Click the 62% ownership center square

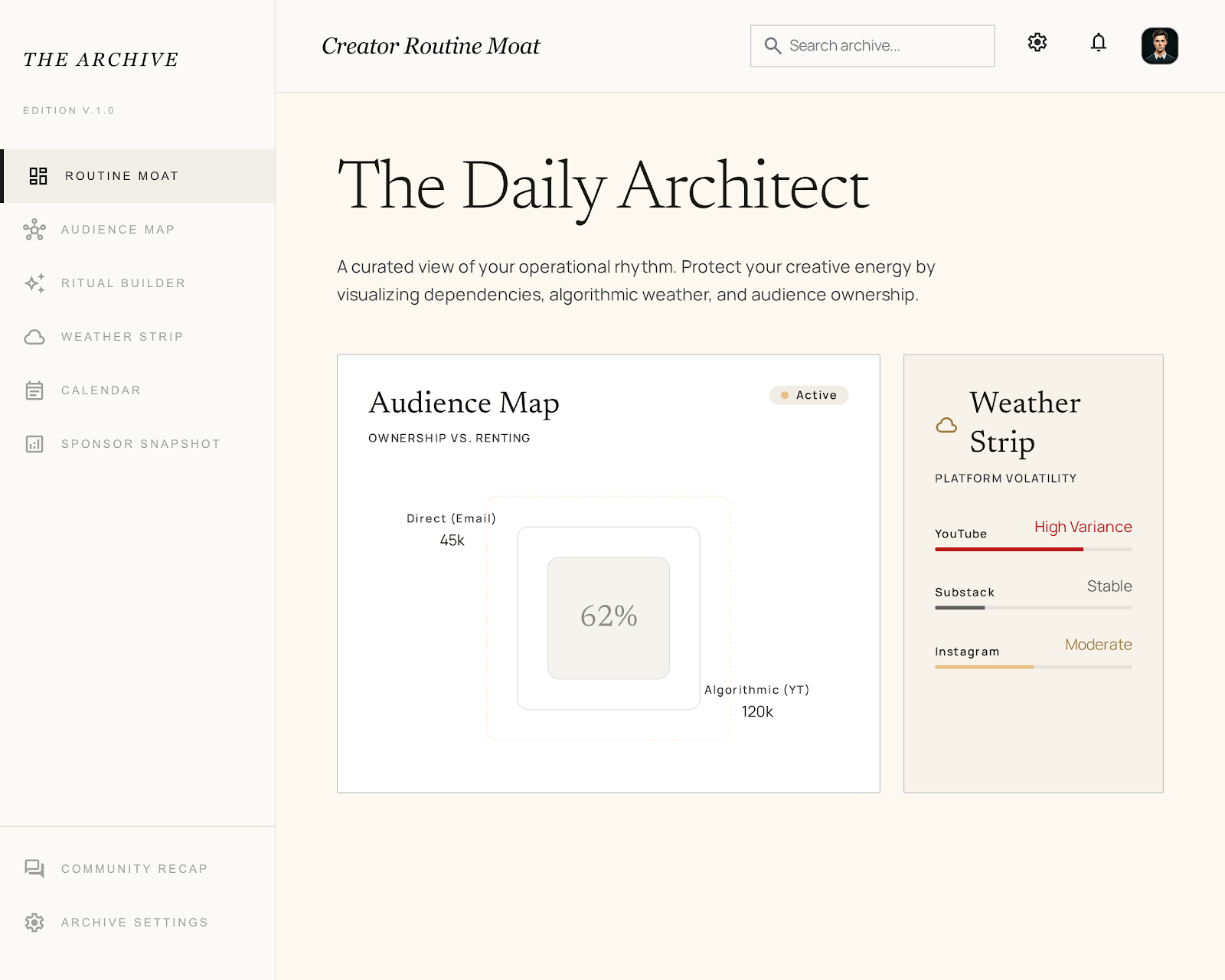click(609, 617)
